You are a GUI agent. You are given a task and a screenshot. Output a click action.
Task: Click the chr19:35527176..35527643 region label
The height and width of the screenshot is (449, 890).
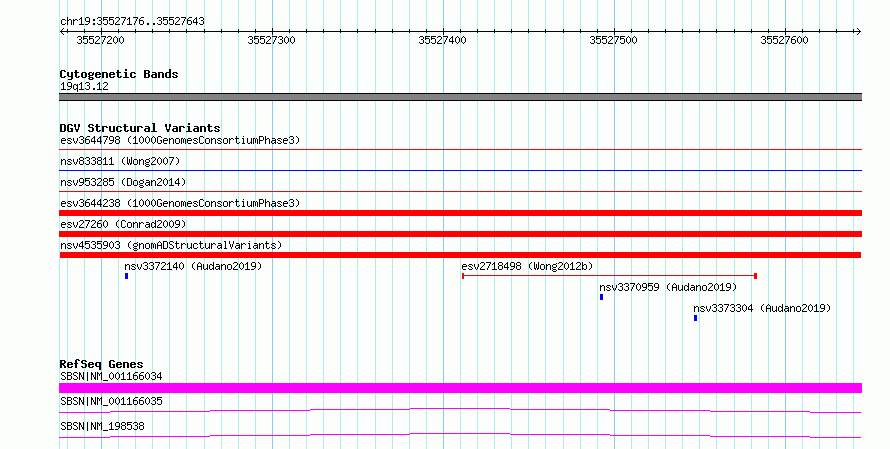(x=132, y=22)
